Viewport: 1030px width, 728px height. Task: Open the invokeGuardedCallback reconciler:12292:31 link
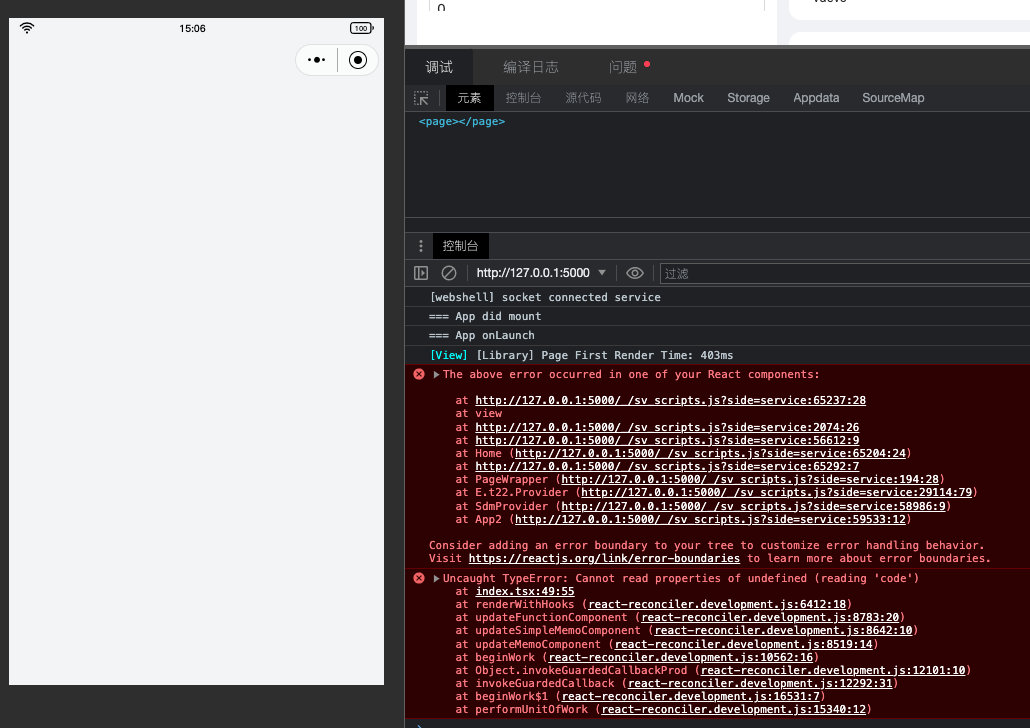coord(760,683)
